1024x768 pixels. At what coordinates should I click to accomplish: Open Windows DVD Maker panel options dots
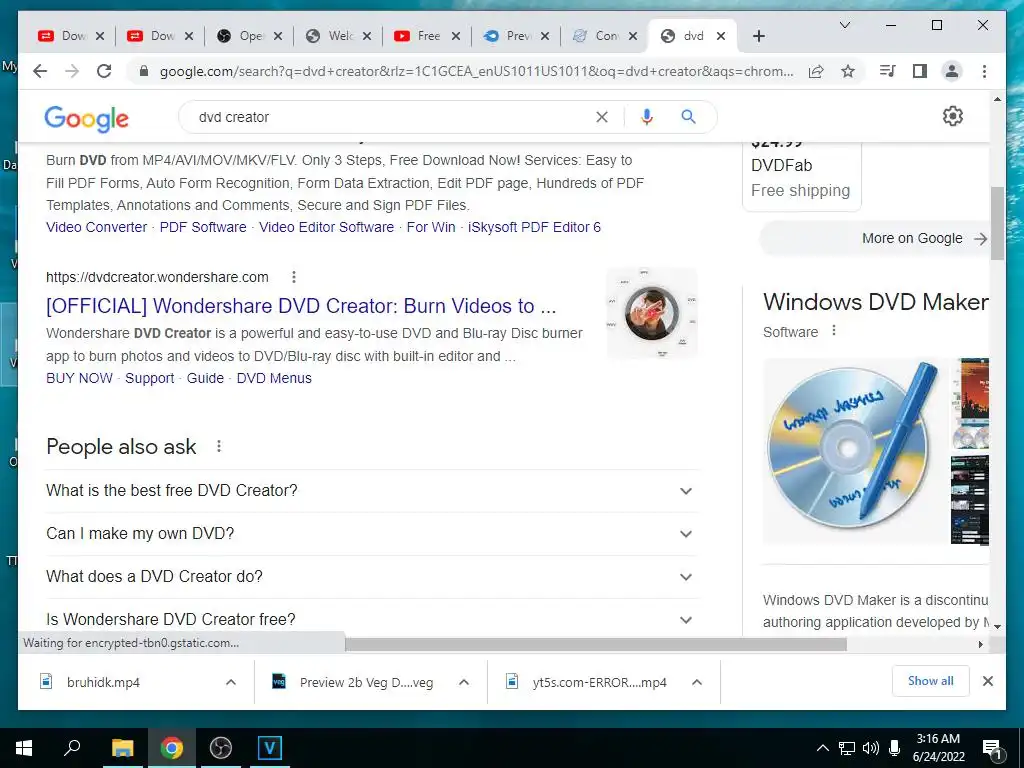click(x=834, y=330)
